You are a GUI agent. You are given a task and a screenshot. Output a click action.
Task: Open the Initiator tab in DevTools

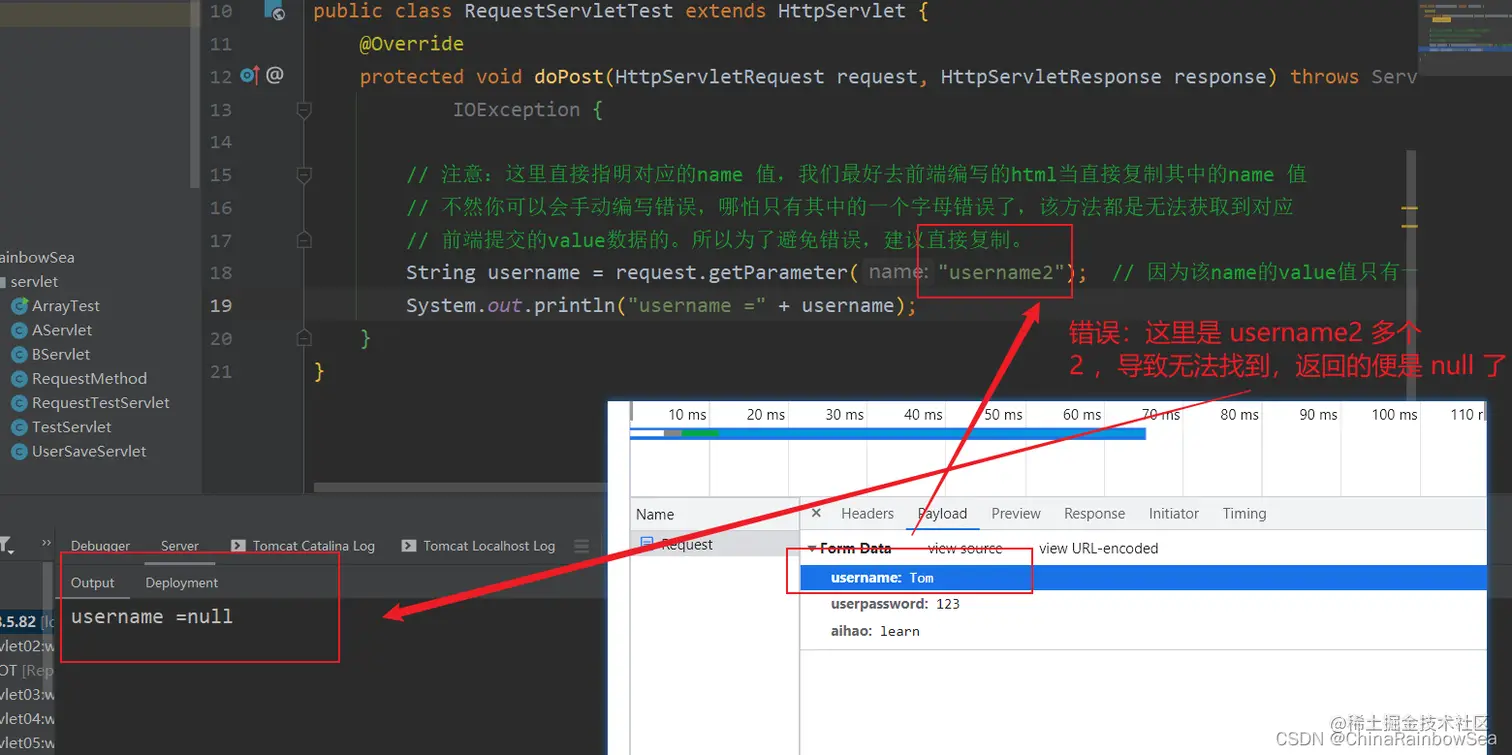point(1173,513)
